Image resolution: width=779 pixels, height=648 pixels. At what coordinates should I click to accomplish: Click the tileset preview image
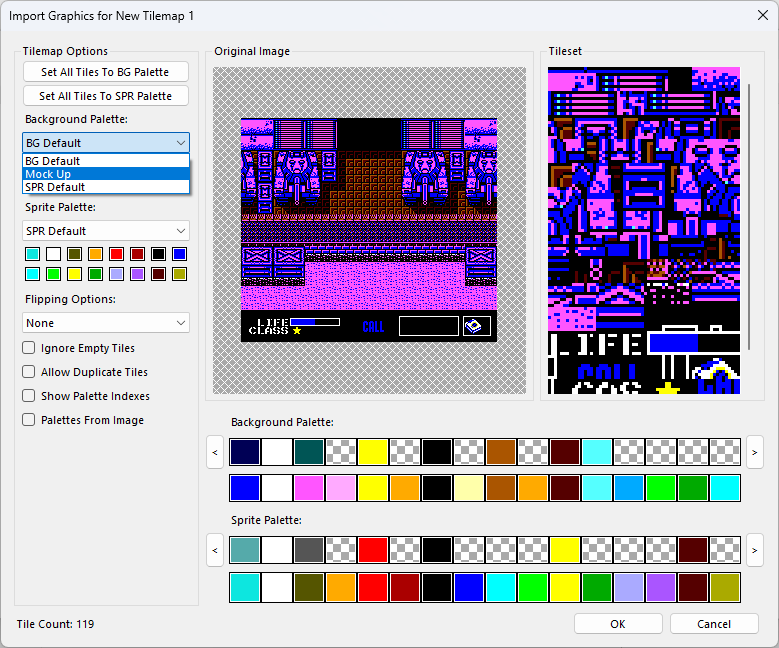pyautogui.click(x=644, y=231)
